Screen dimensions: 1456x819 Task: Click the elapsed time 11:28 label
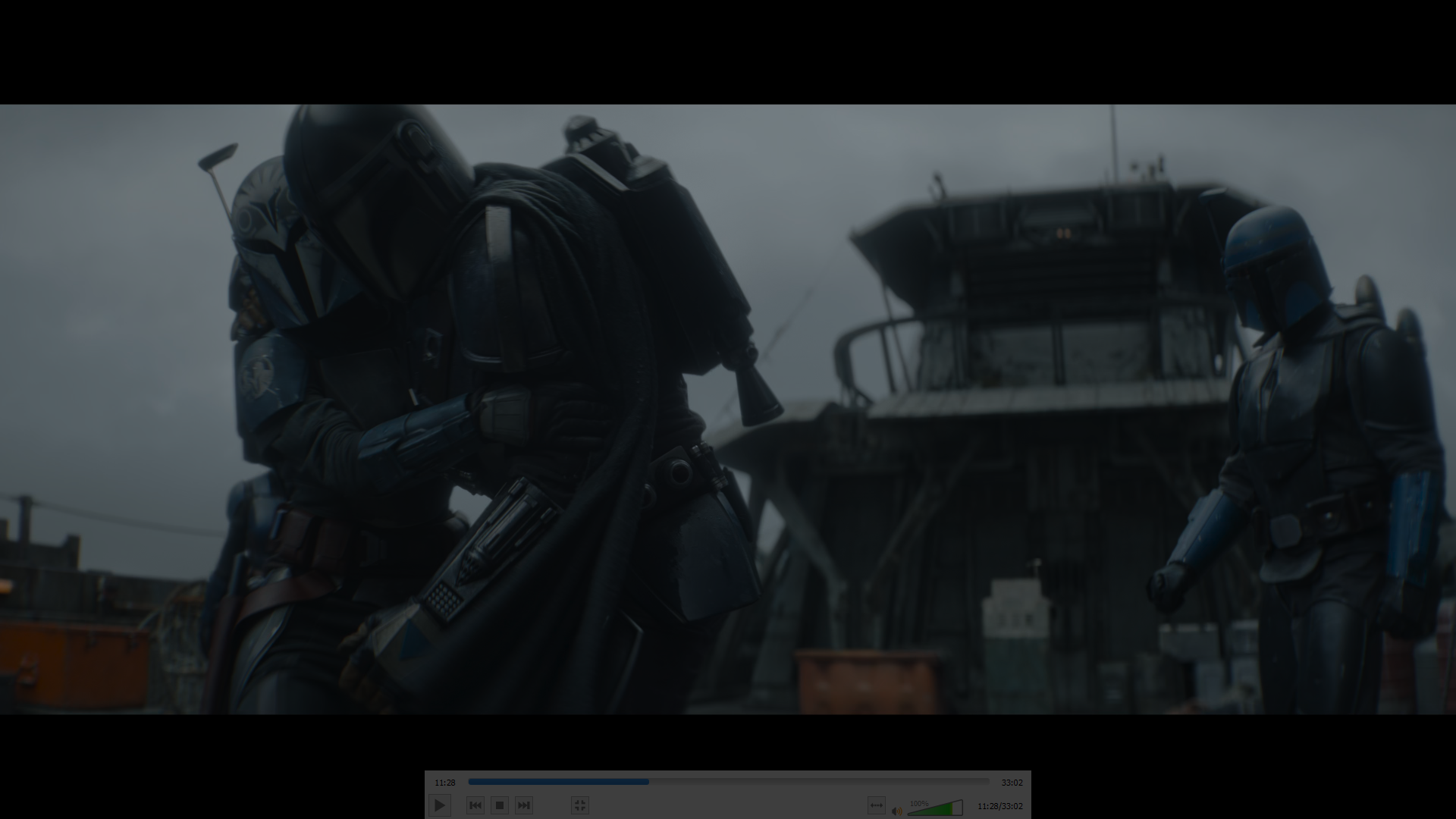[x=445, y=783]
